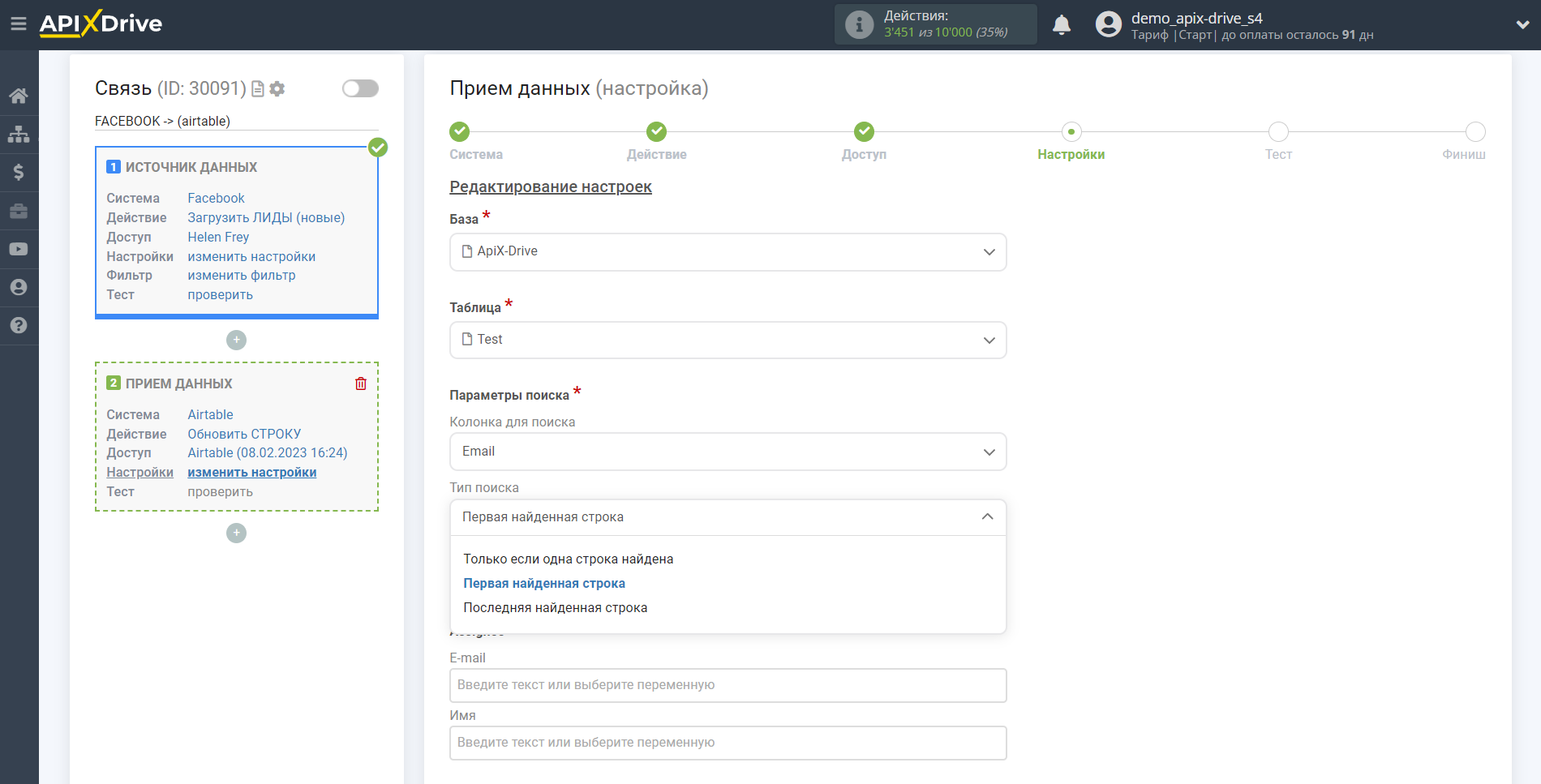Click the actions info icon
Image resolution: width=1541 pixels, height=784 pixels.
859,24
